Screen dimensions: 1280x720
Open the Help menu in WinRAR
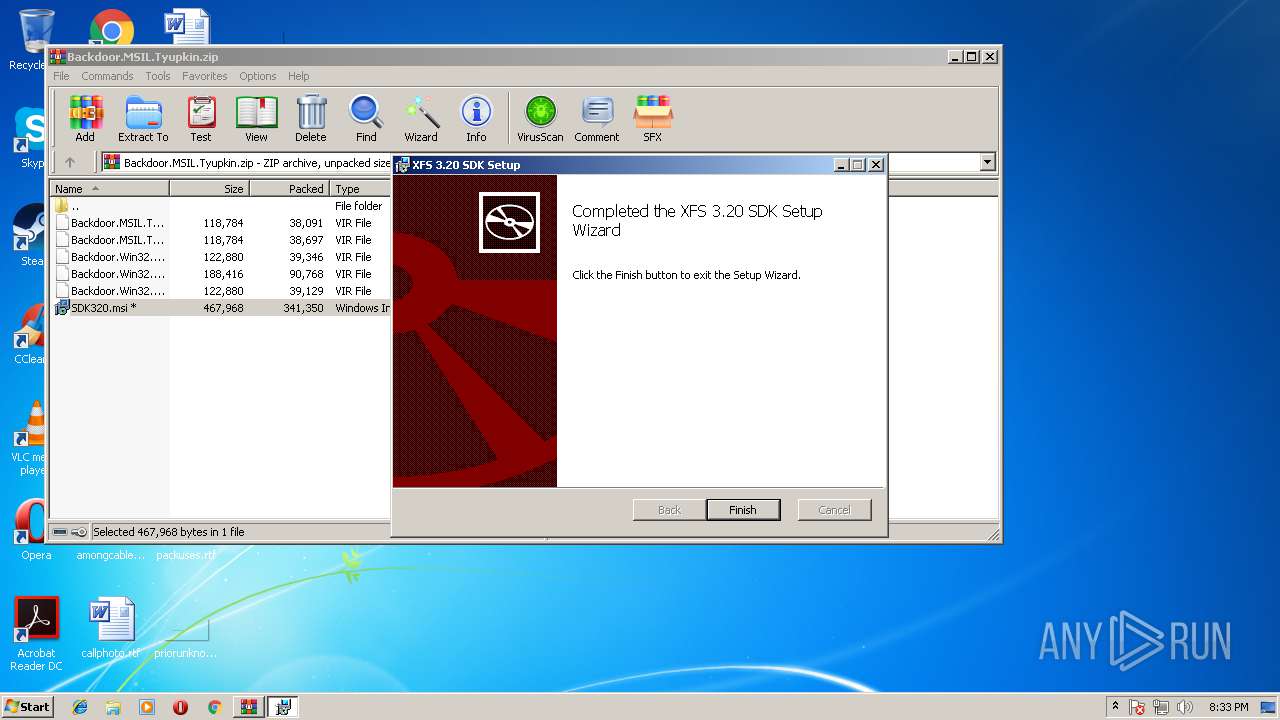pyautogui.click(x=299, y=76)
